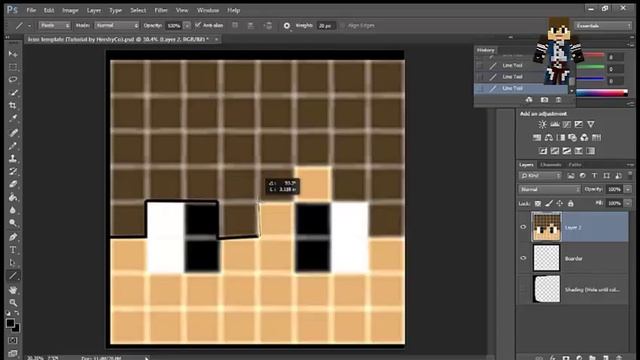Screen dimensions: 640x360
Task: Select the Horizontal Type tool
Action: 13,250
